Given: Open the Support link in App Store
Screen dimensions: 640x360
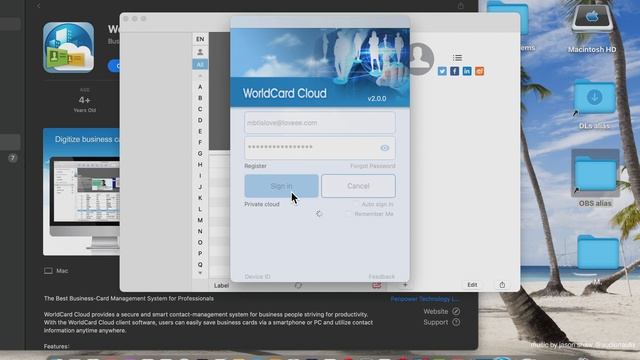Looking at the screenshot, I should coord(442,322).
